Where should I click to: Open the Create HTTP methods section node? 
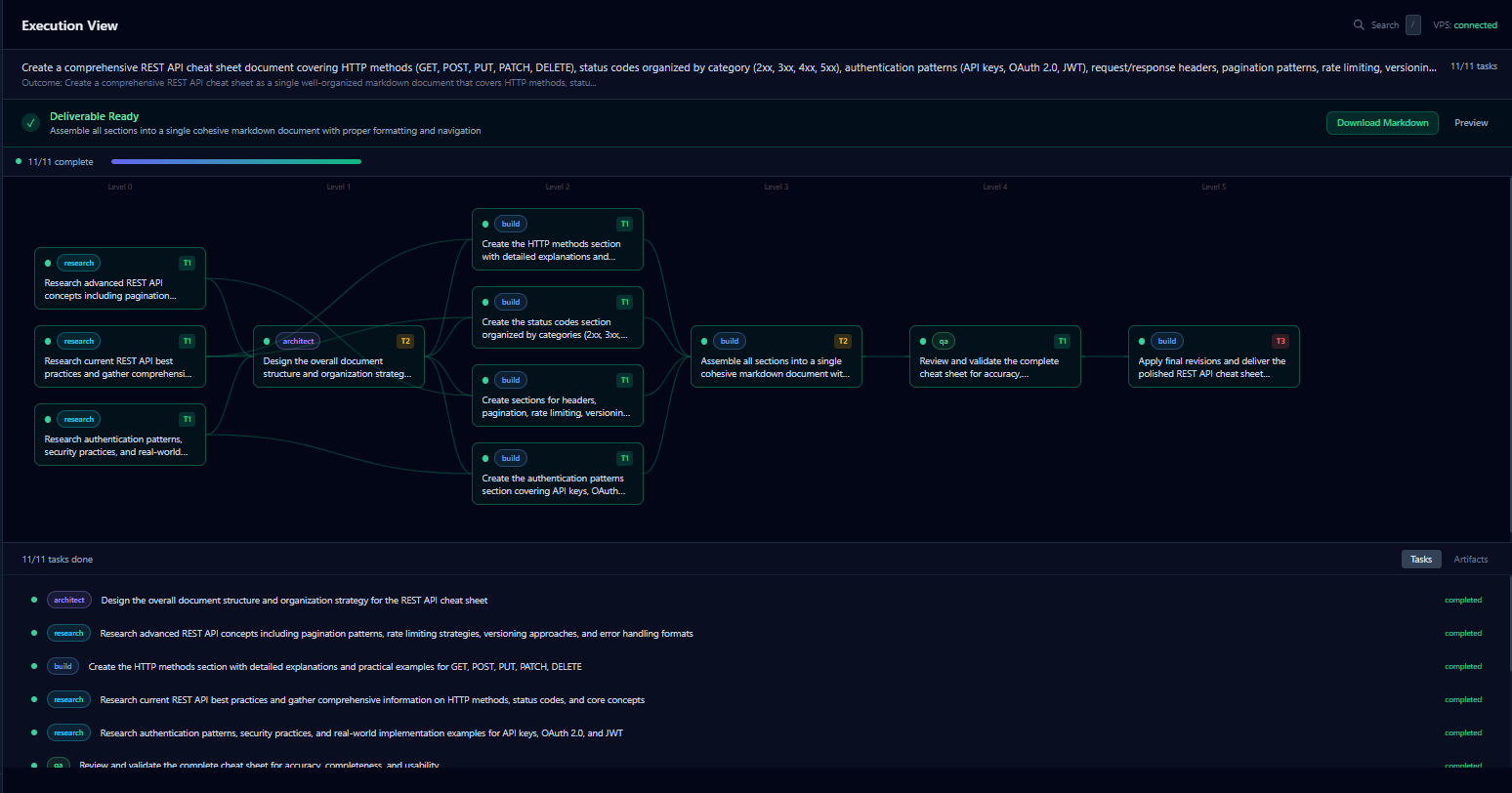coord(558,239)
